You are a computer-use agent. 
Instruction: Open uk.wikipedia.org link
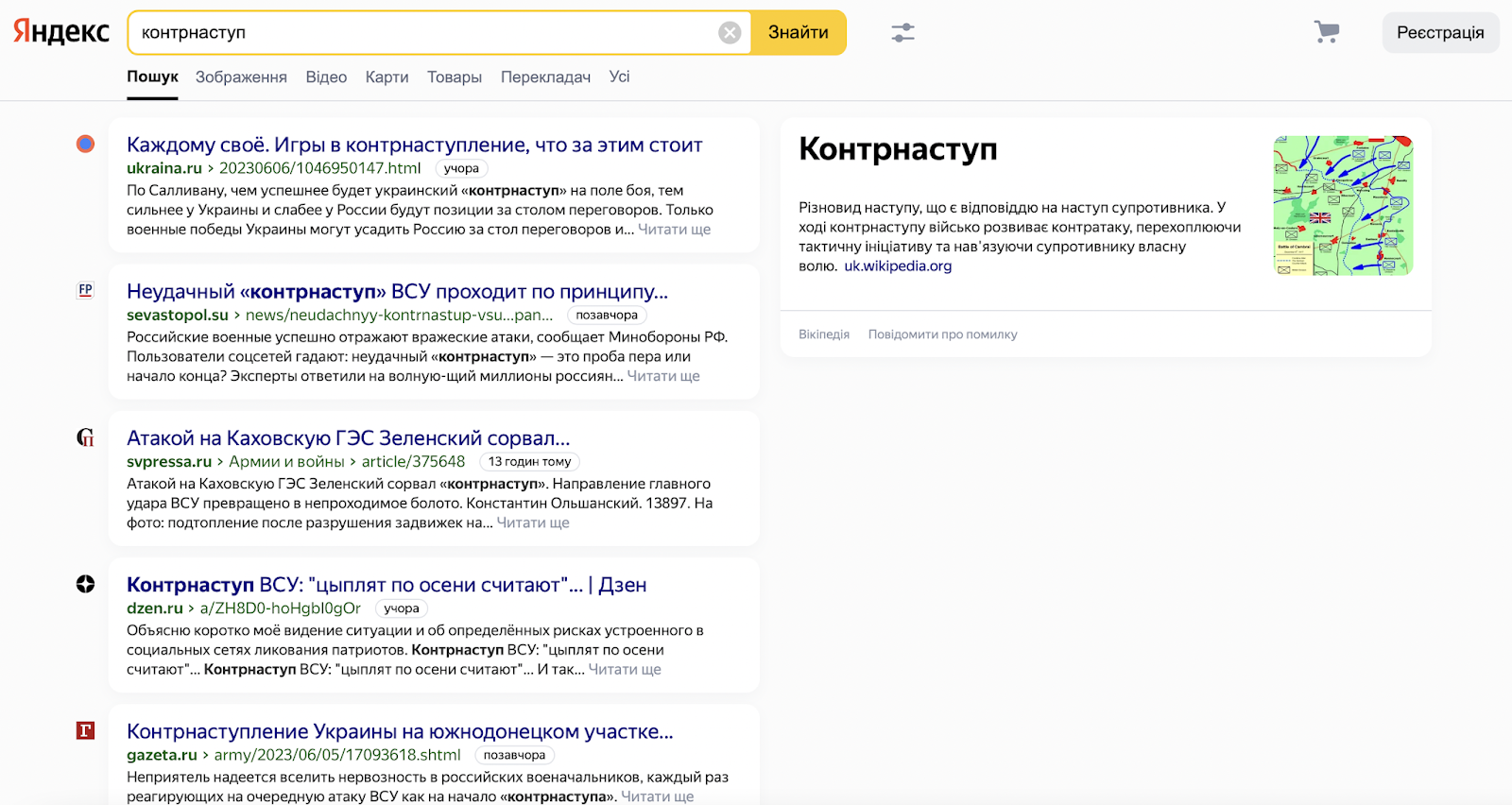(x=898, y=266)
